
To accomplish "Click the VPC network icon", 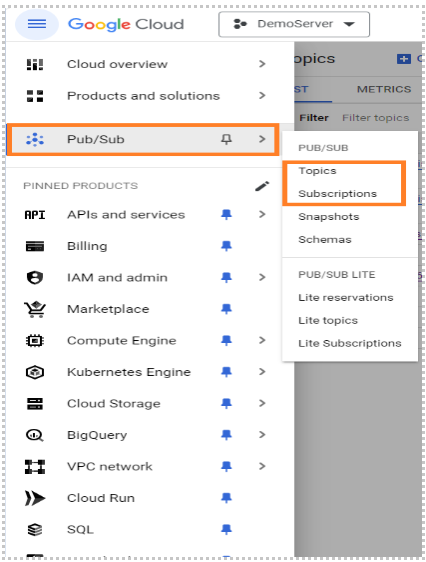I will coord(35,467).
